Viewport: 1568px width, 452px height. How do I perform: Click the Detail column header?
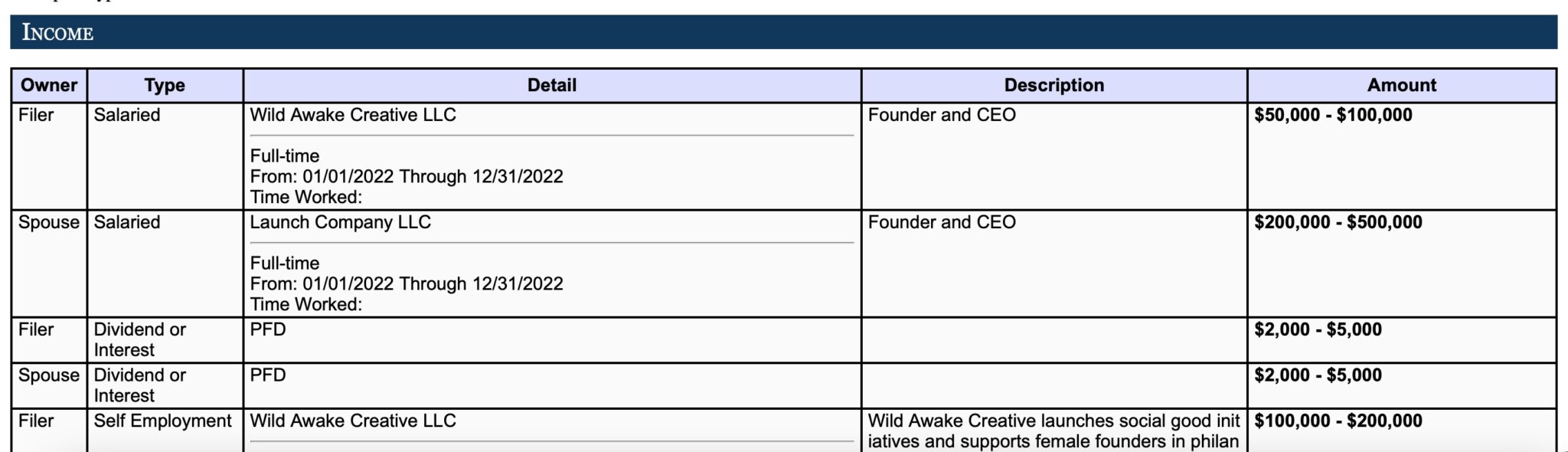coord(551,85)
